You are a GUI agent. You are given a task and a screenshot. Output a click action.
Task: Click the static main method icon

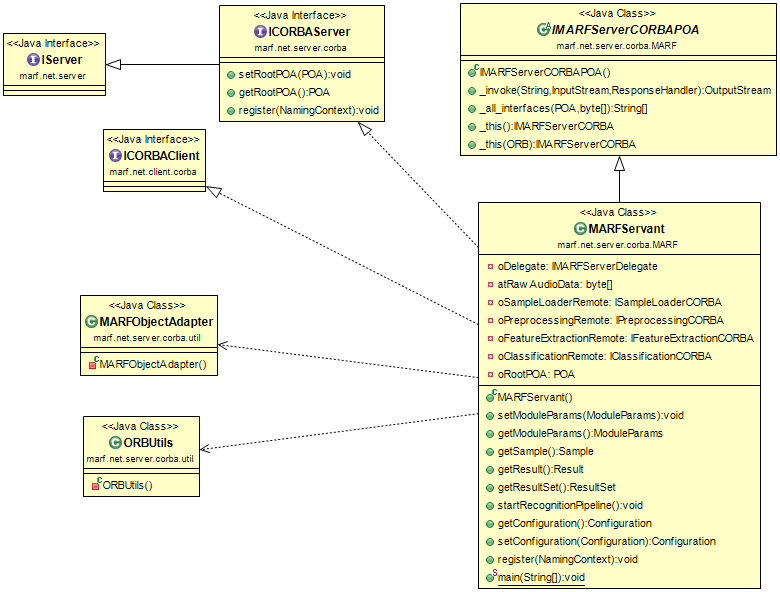(x=491, y=577)
